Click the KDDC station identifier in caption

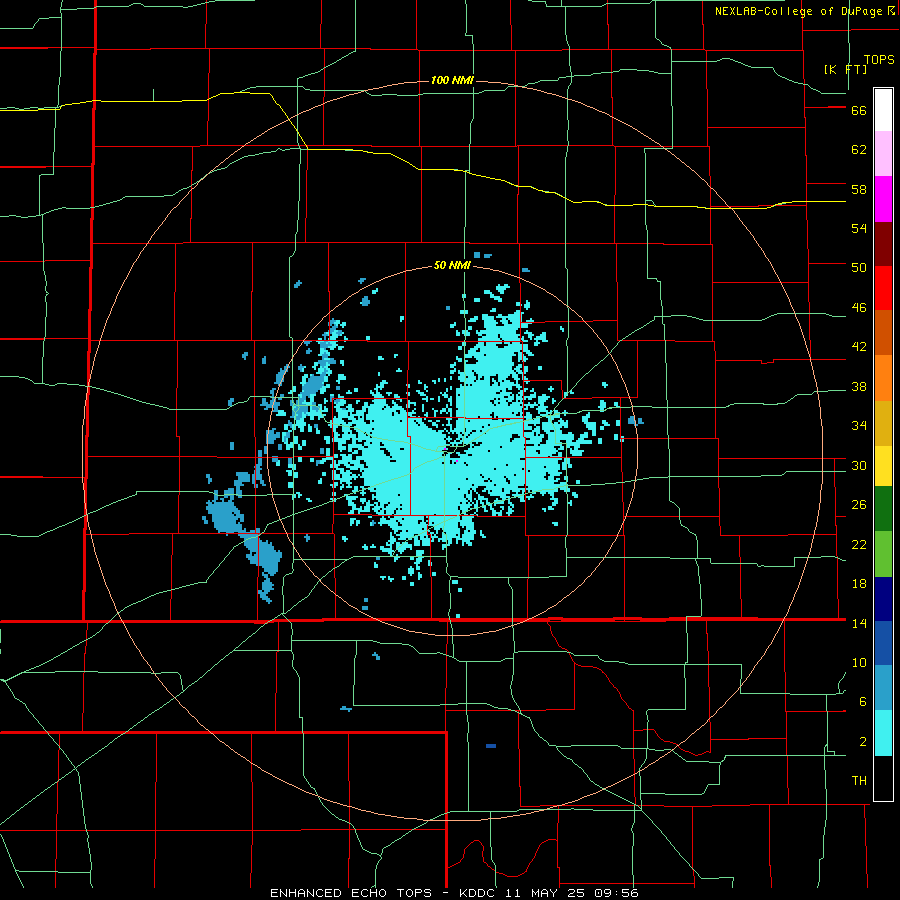(479, 893)
